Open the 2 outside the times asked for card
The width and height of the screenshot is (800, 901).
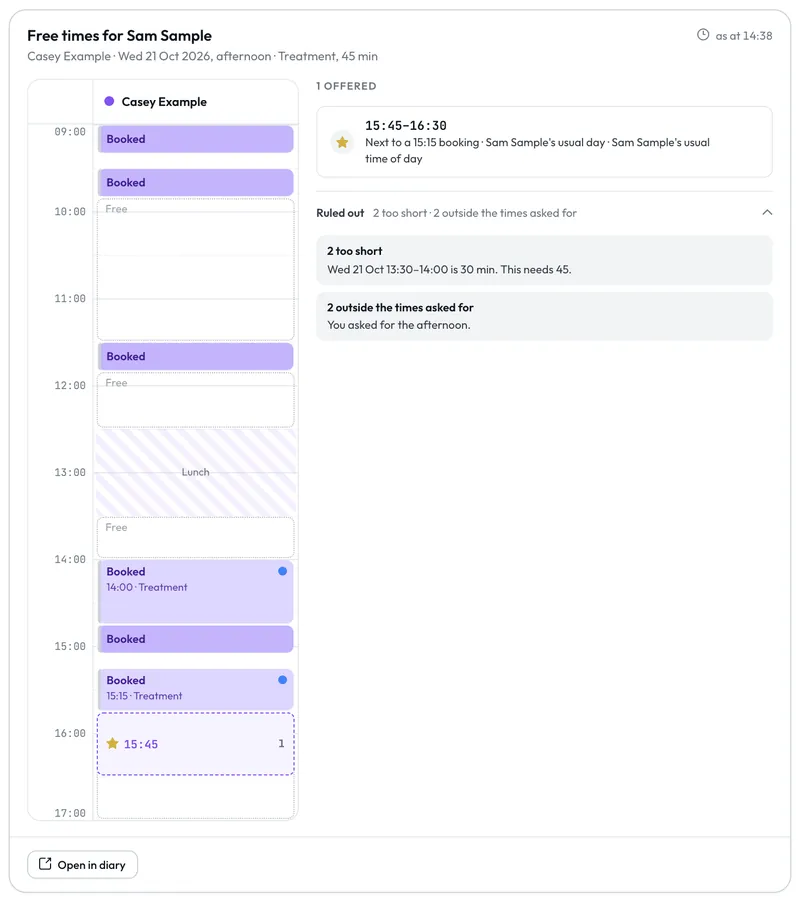coord(544,316)
